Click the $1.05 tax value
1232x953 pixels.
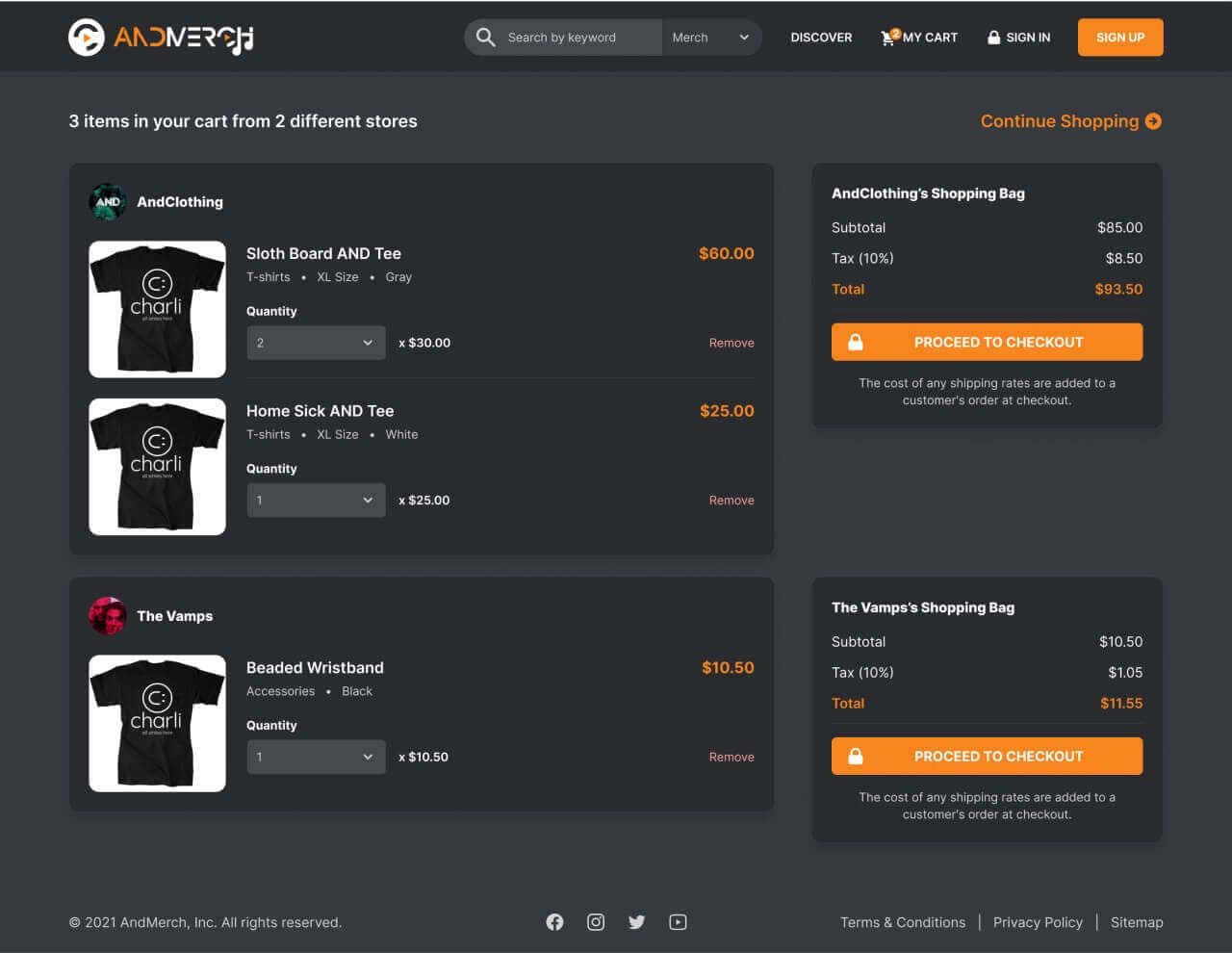(1125, 673)
